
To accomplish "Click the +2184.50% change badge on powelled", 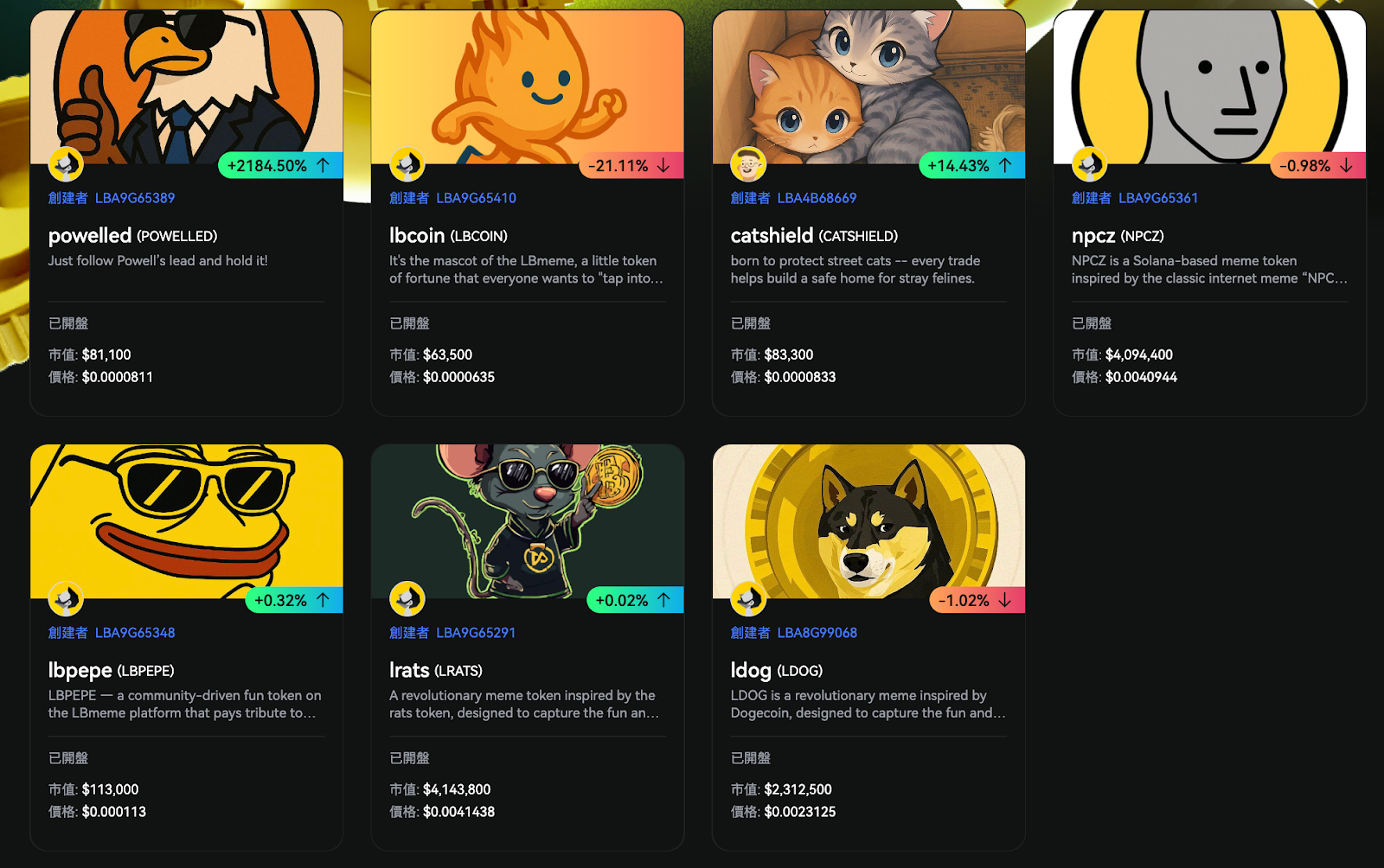I will [x=280, y=165].
